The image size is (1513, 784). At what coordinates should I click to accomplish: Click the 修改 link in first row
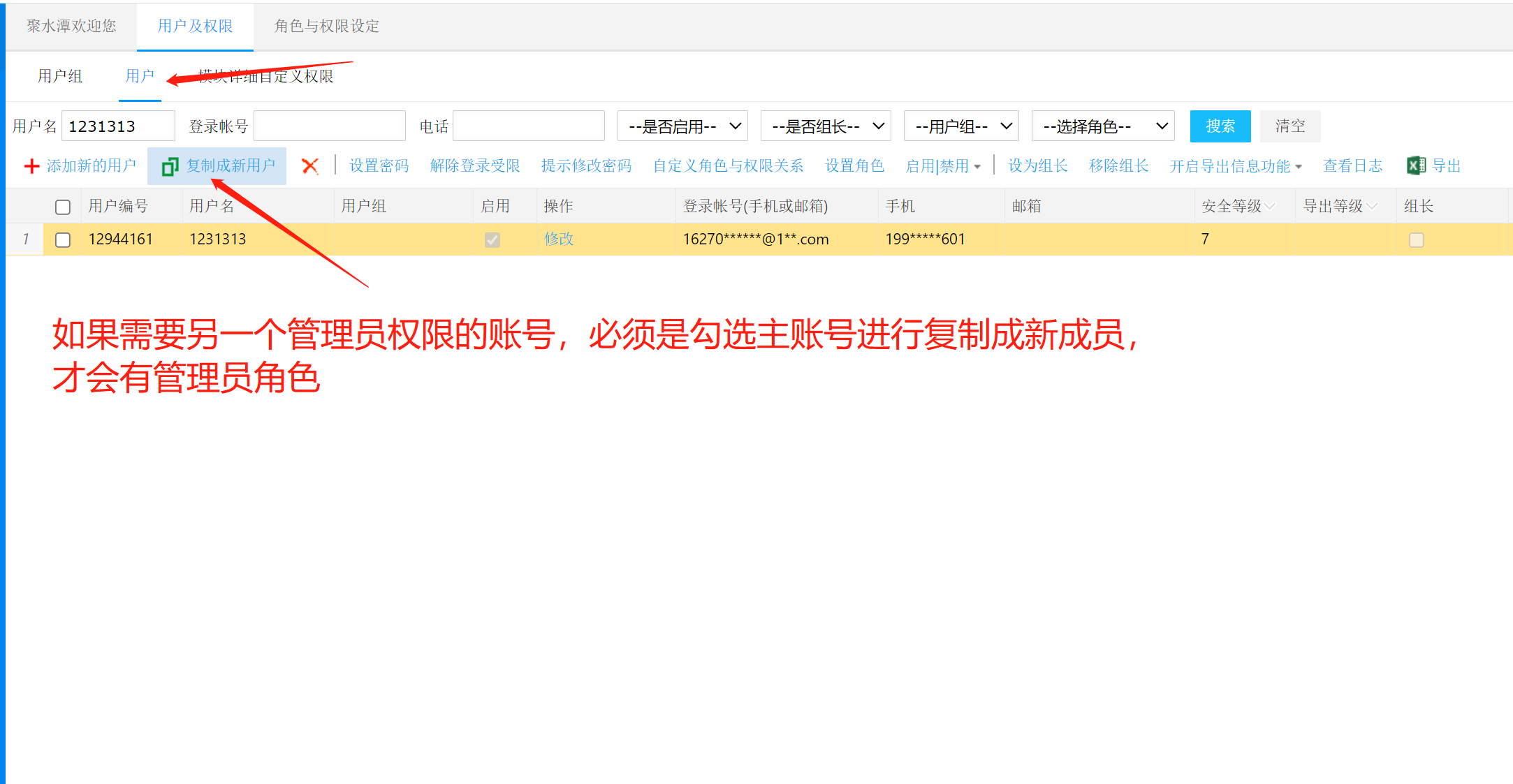(x=559, y=239)
